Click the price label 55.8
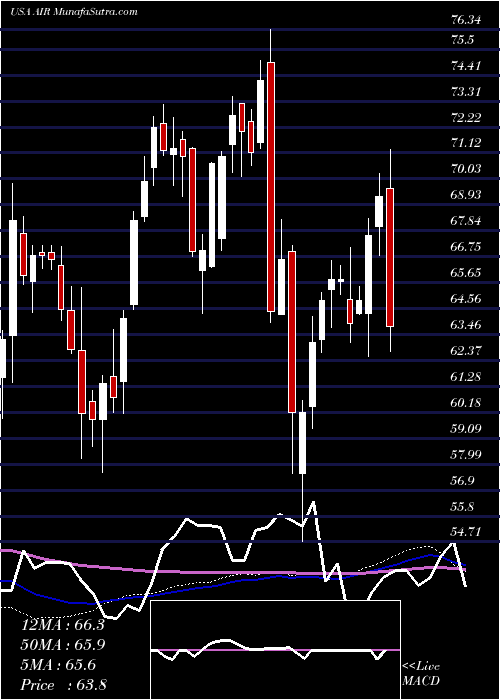 click(464, 507)
